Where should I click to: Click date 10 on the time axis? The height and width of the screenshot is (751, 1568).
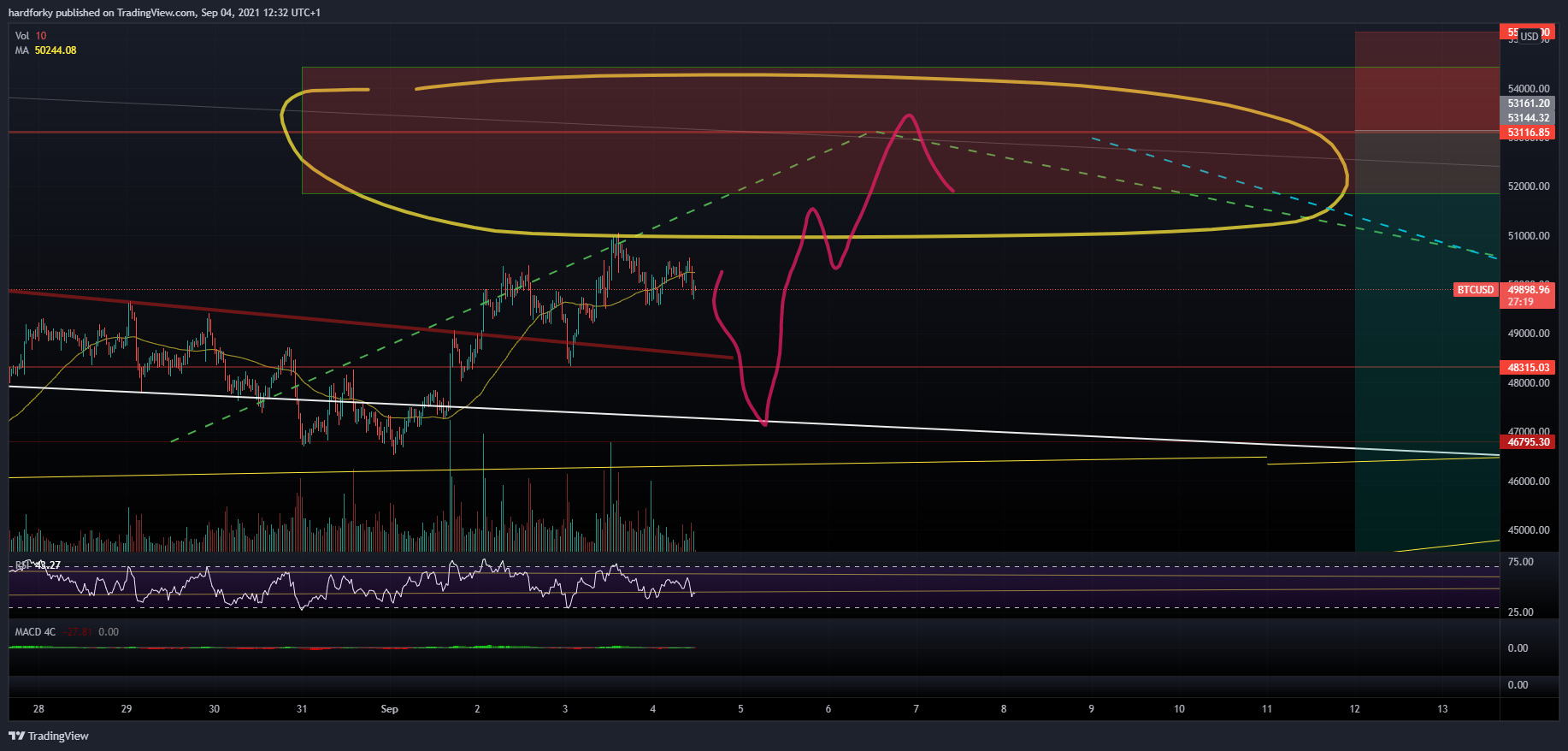(1179, 709)
